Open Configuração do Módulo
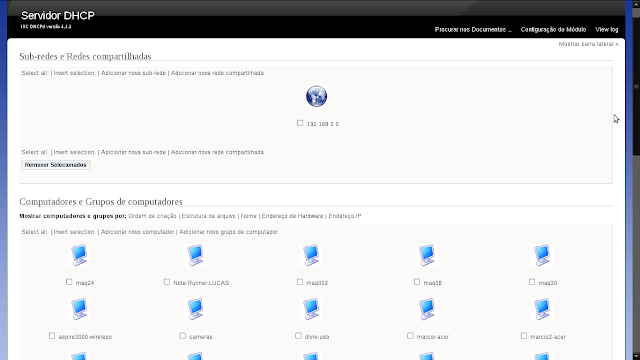This screenshot has height=360, width=640. 553,29
